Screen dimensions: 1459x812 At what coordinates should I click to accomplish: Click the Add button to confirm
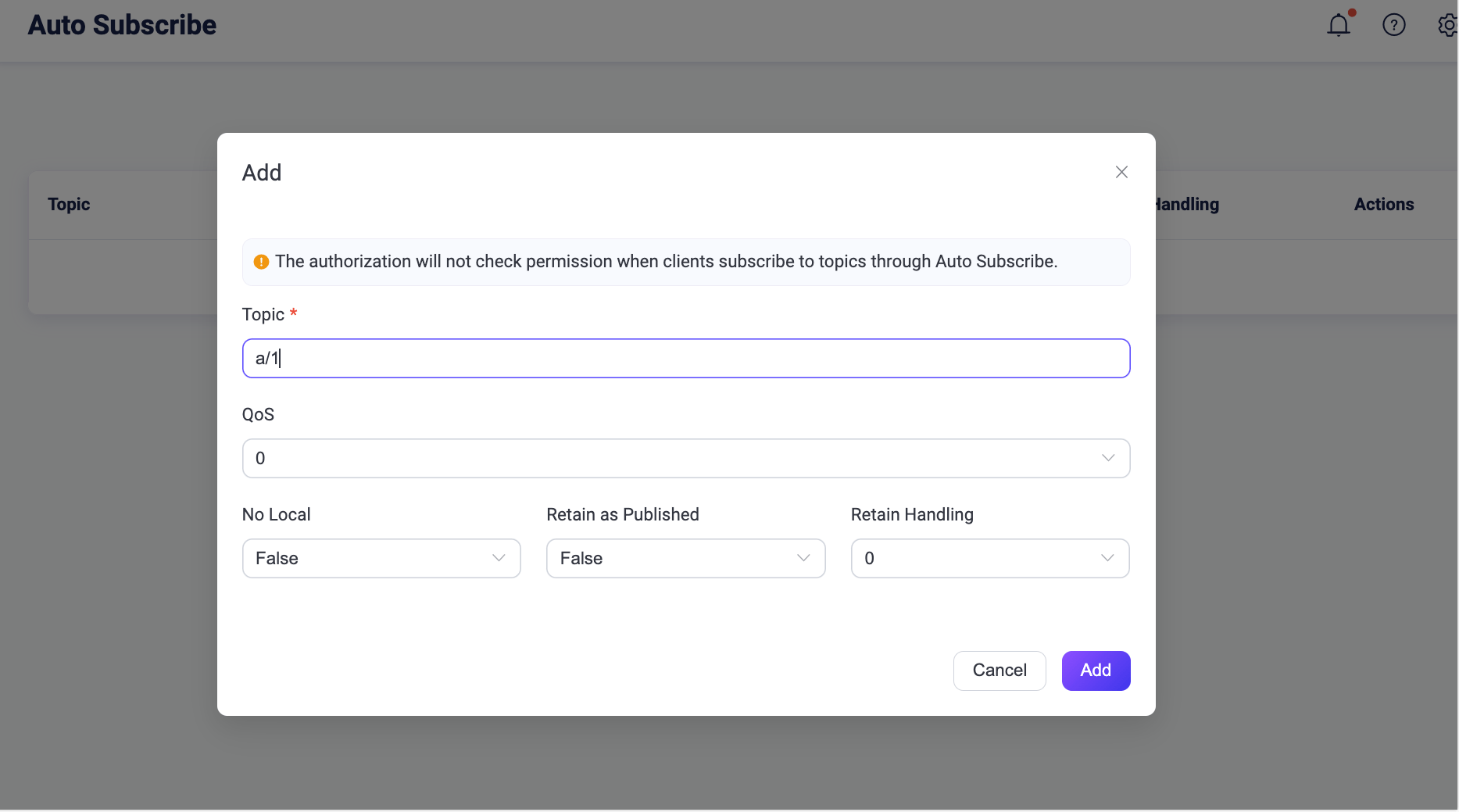pos(1095,671)
